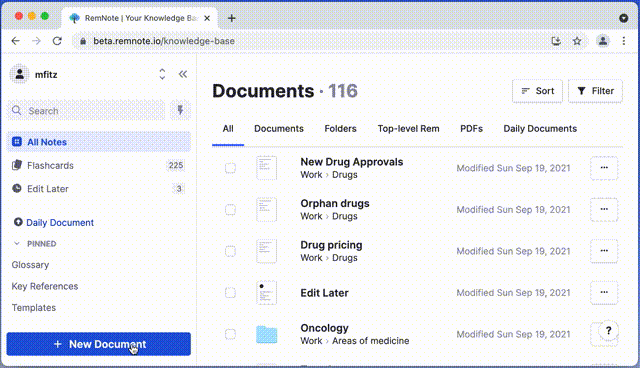Click Areas of medicine breadcrumb under Oncology
640x368 pixels.
371,341
